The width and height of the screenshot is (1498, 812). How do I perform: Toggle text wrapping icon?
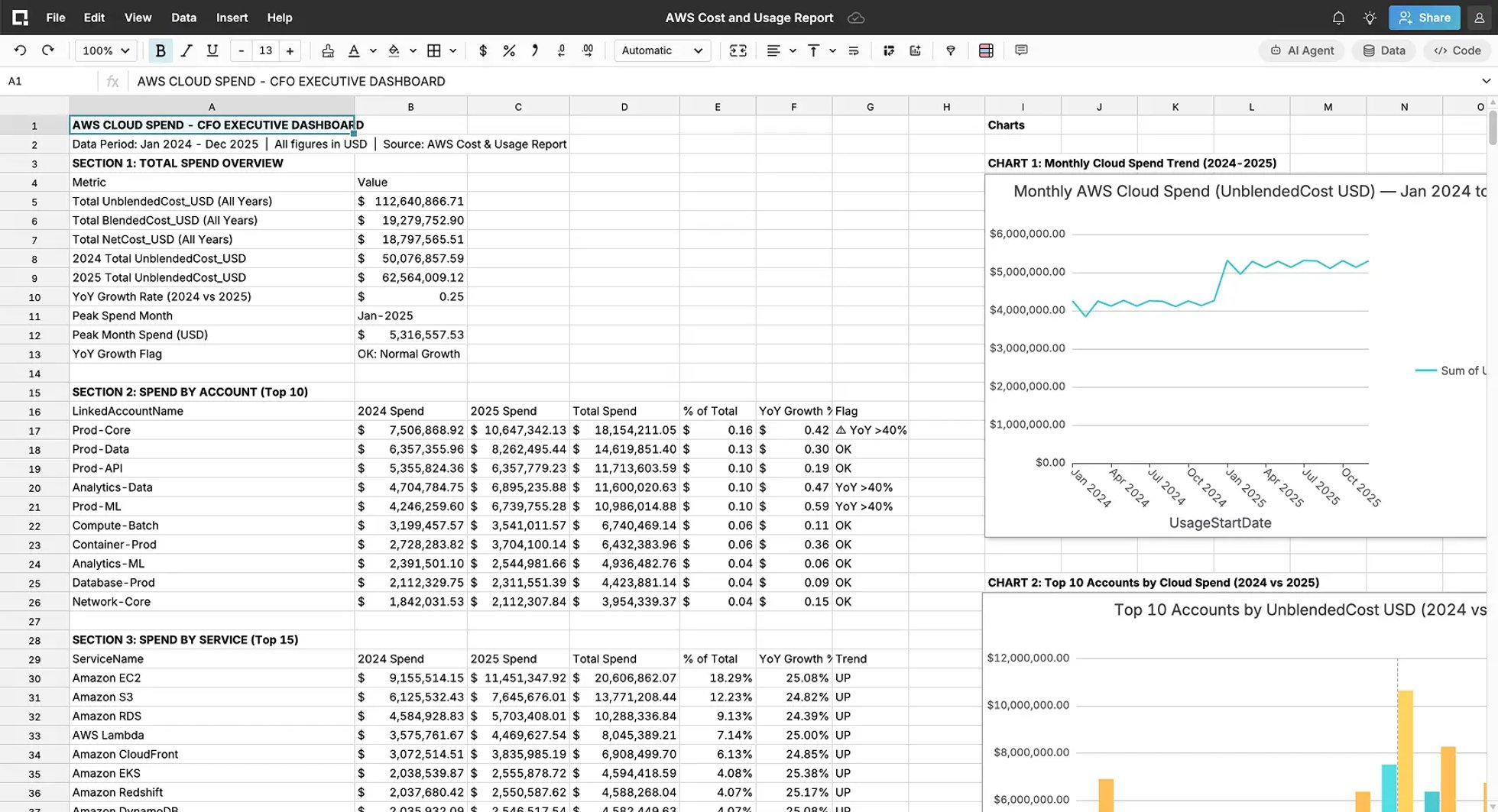tap(854, 50)
